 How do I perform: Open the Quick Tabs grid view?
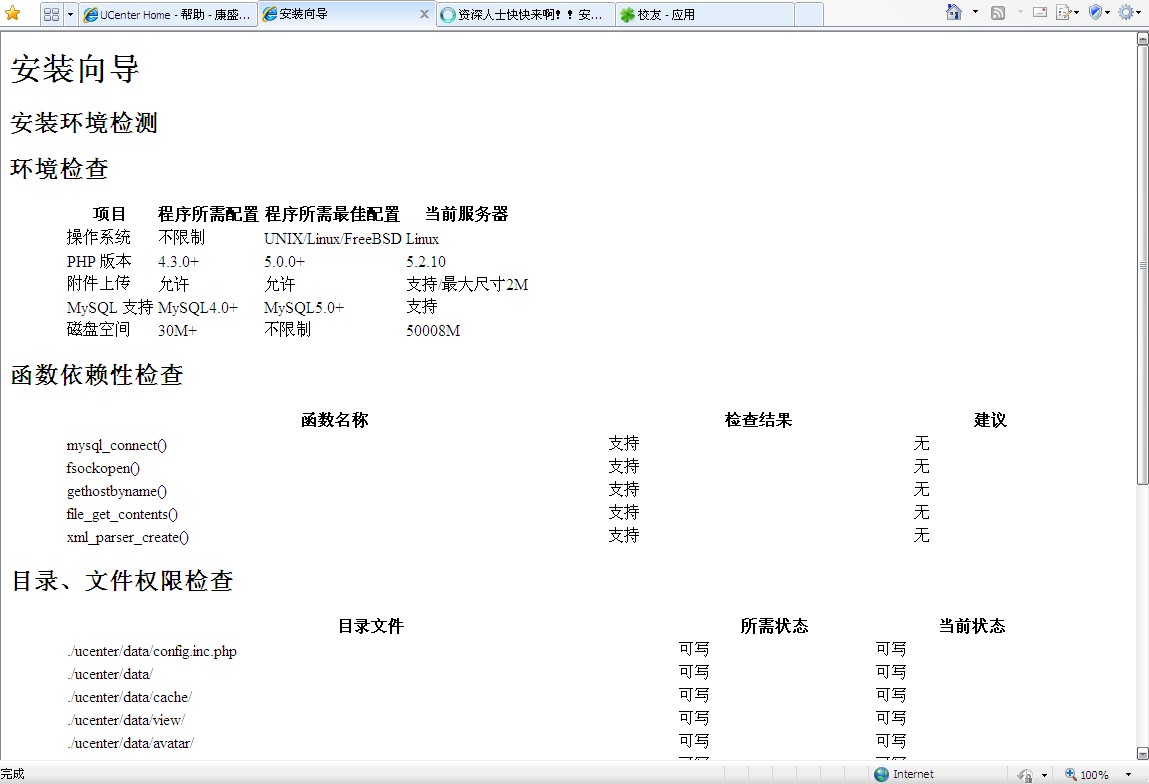click(51, 14)
